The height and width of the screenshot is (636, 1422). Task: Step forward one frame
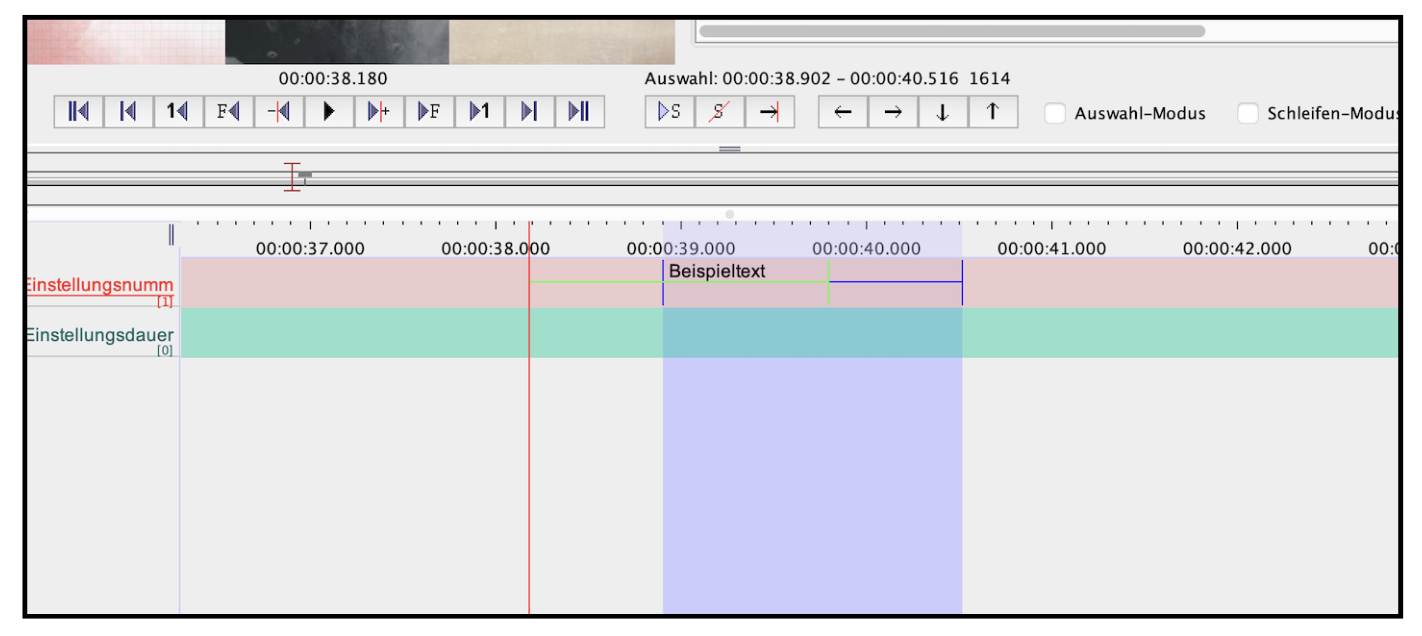(x=429, y=112)
